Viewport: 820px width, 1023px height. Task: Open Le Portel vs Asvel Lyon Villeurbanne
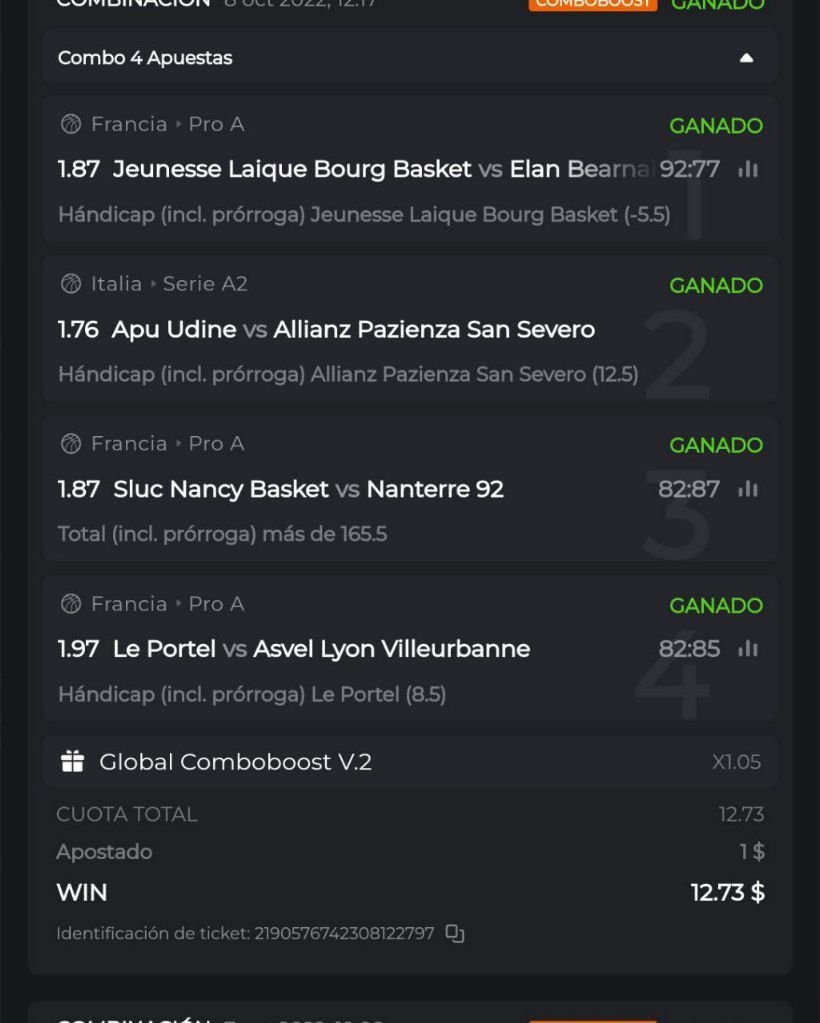(321, 649)
